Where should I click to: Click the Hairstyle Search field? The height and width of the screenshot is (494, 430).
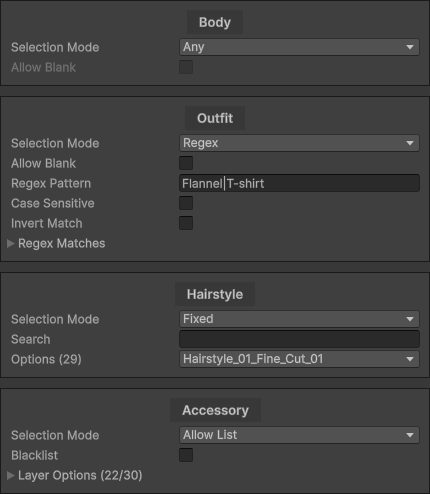click(x=299, y=339)
